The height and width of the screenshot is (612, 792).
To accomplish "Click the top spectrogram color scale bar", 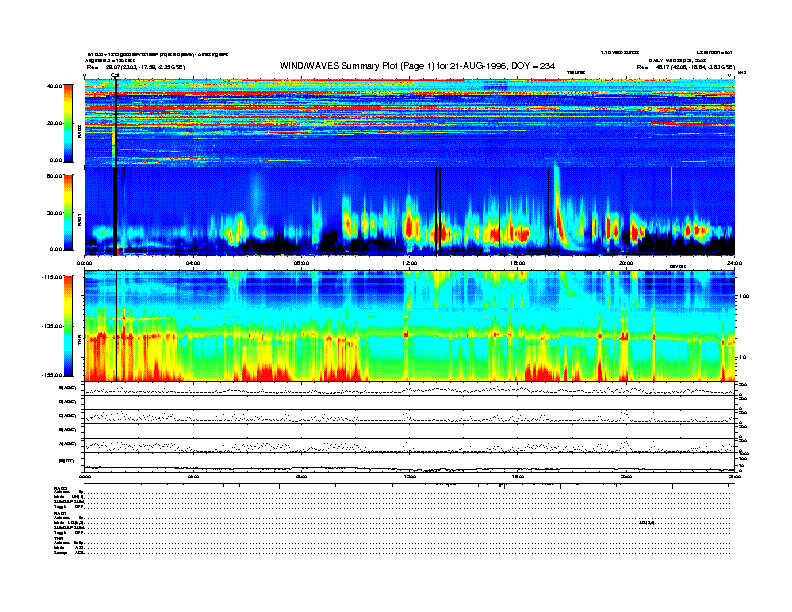I will tap(67, 123).
